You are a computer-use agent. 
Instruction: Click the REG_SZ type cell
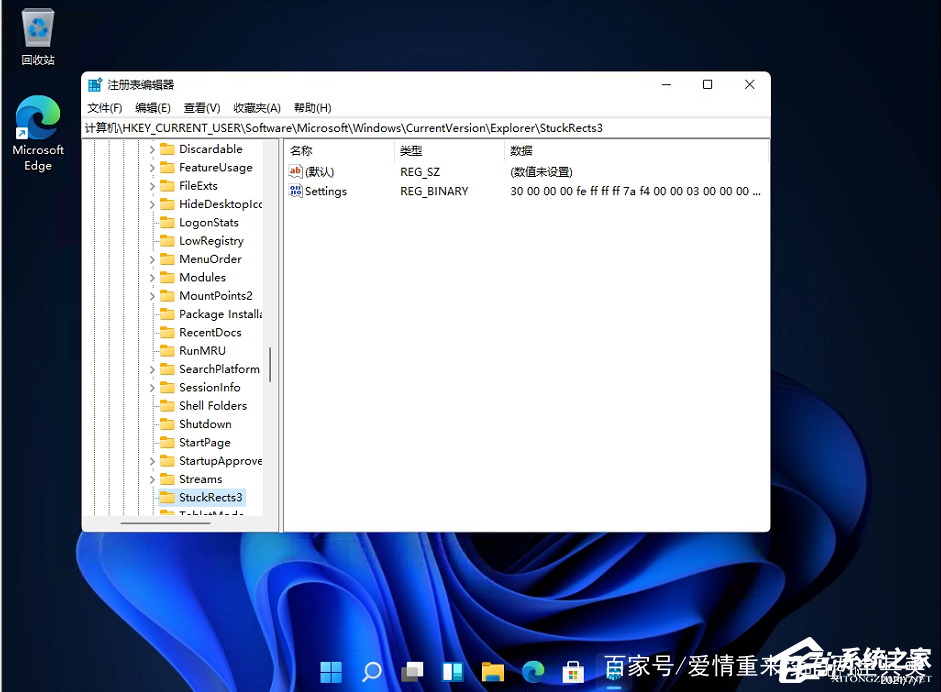point(420,172)
